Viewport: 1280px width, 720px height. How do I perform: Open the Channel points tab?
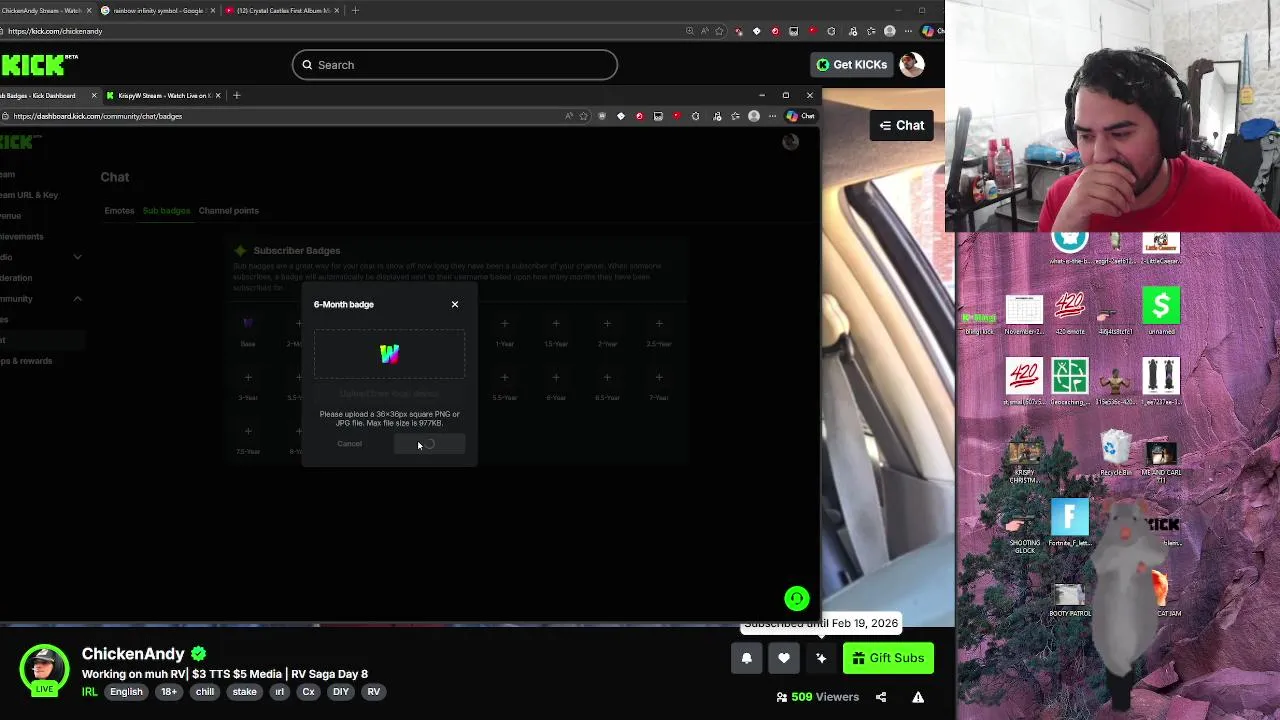[x=228, y=211]
